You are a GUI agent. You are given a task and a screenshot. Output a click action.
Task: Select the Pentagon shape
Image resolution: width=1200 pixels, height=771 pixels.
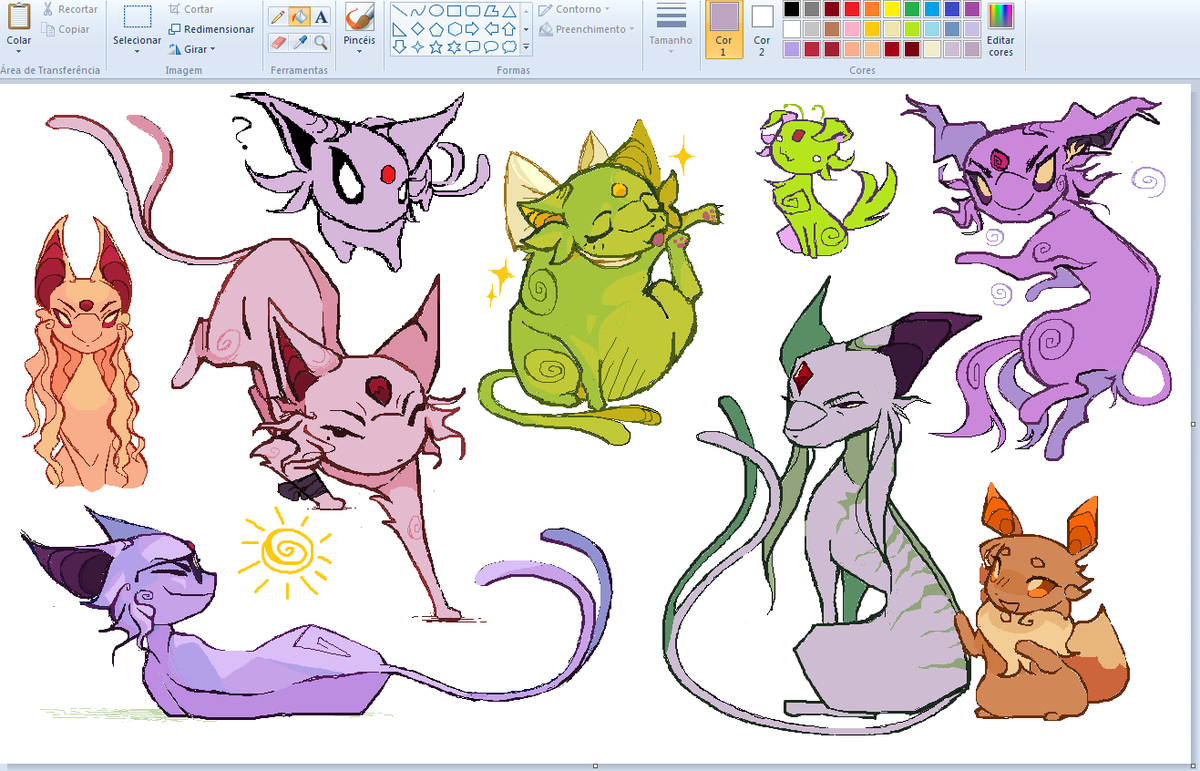[437, 29]
